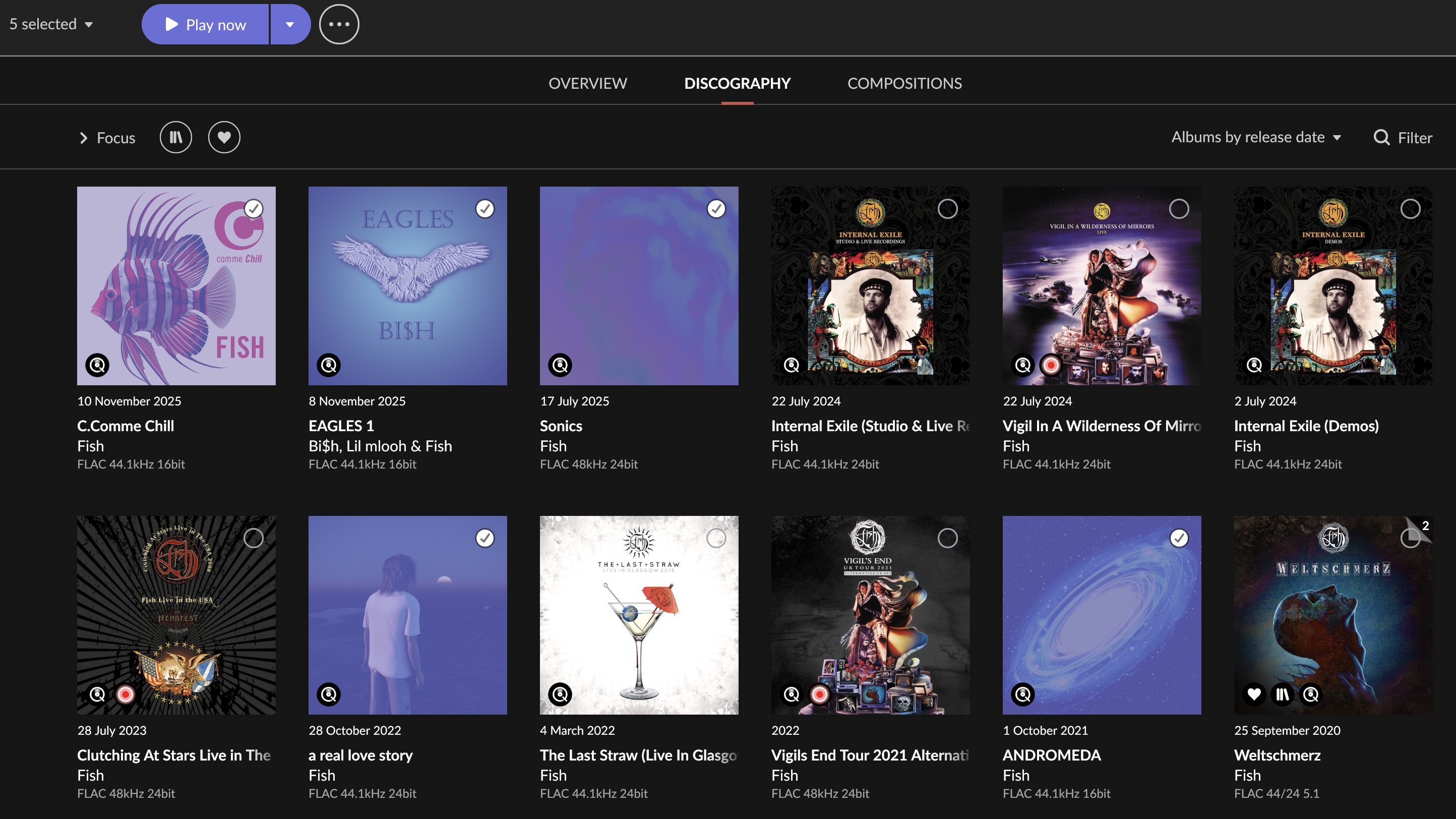Click the Filter magnifier icon
Viewport: 1456px width, 819px height.
pyautogui.click(x=1381, y=137)
